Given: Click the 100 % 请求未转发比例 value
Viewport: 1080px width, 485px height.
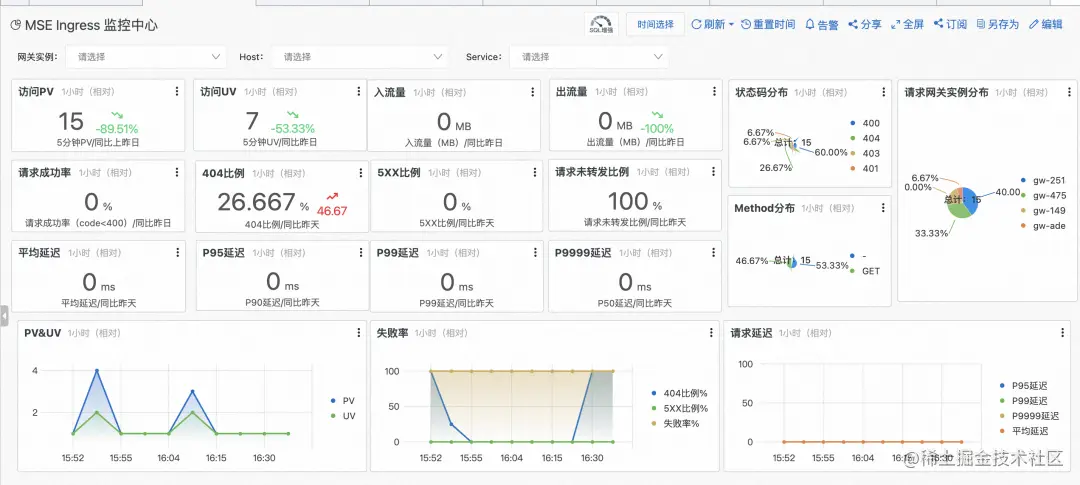Looking at the screenshot, I should point(634,201).
